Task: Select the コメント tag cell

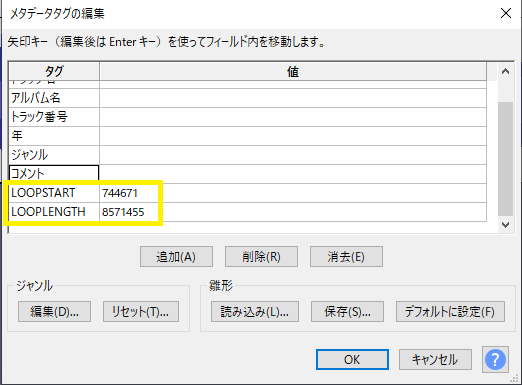Action: [54, 174]
